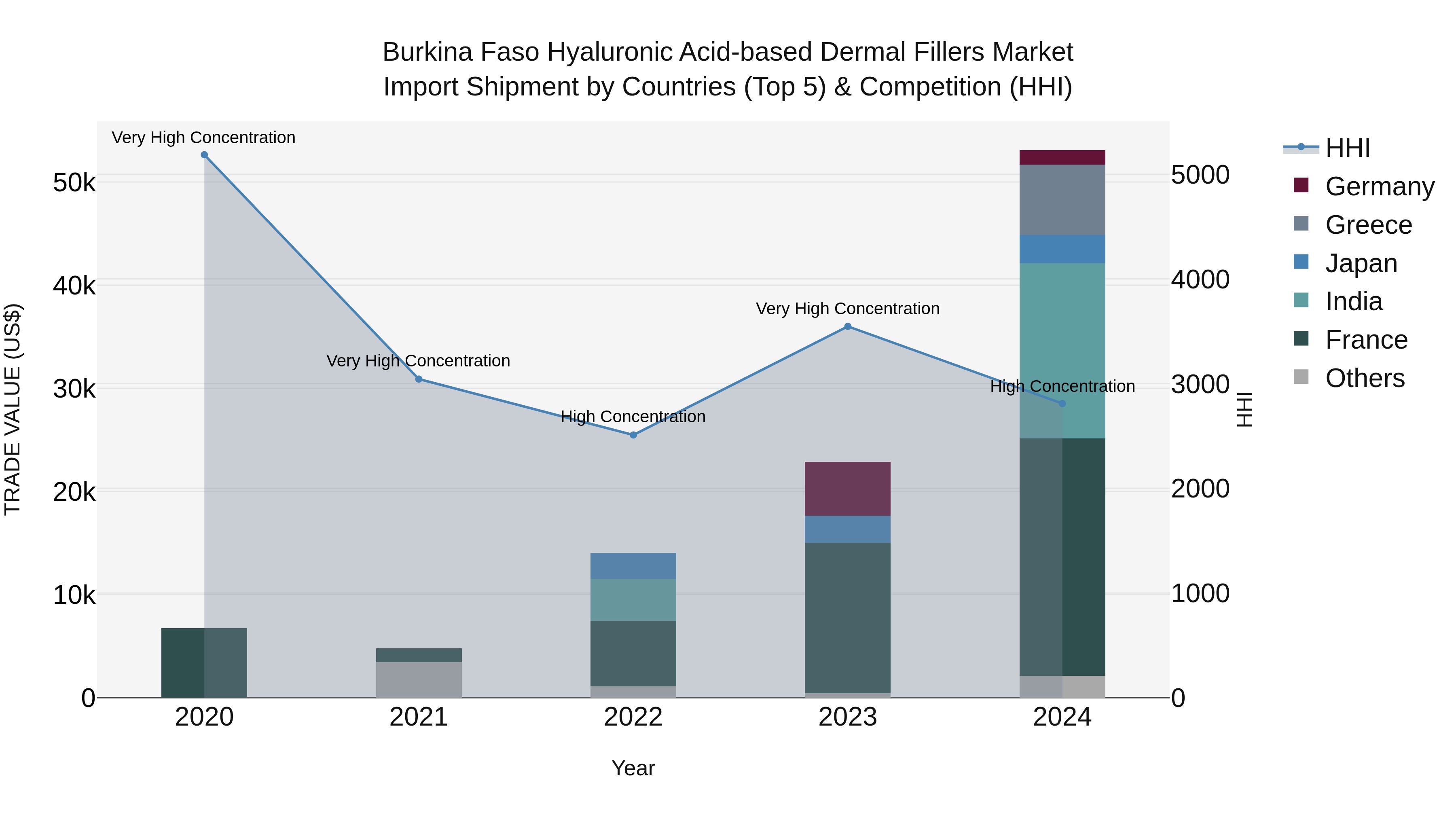The width and height of the screenshot is (1456, 819).
Task: Toggle the Greece legend entry
Action: [x=1352, y=224]
